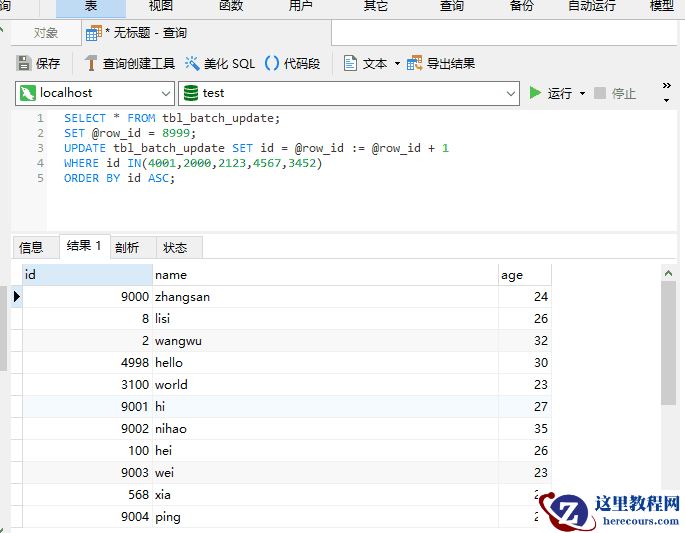Switch to the Status (状态) tab
685x533 pixels.
coord(175,247)
